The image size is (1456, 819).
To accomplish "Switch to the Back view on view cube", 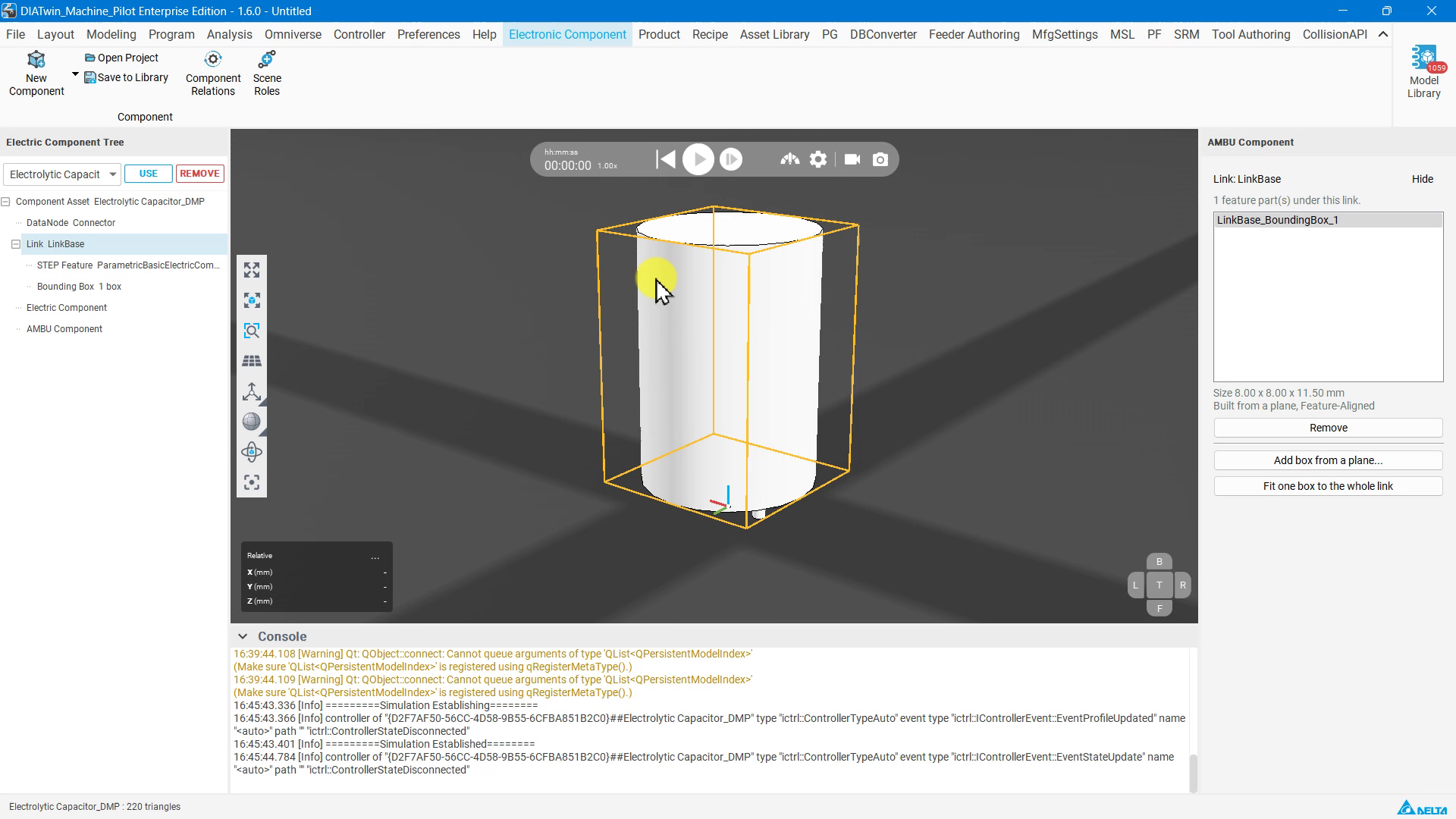I will coord(1159,562).
